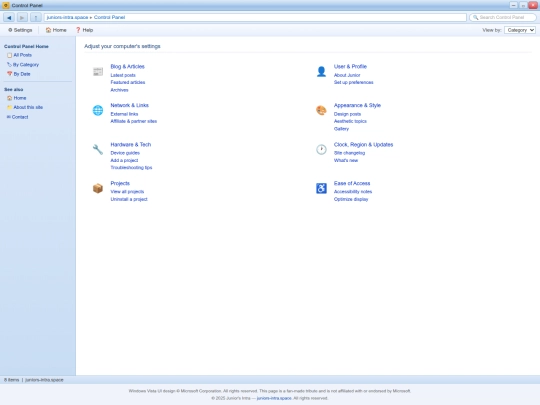Open the Projects heading
Image resolution: width=540 pixels, height=405 pixels.
(x=120, y=183)
